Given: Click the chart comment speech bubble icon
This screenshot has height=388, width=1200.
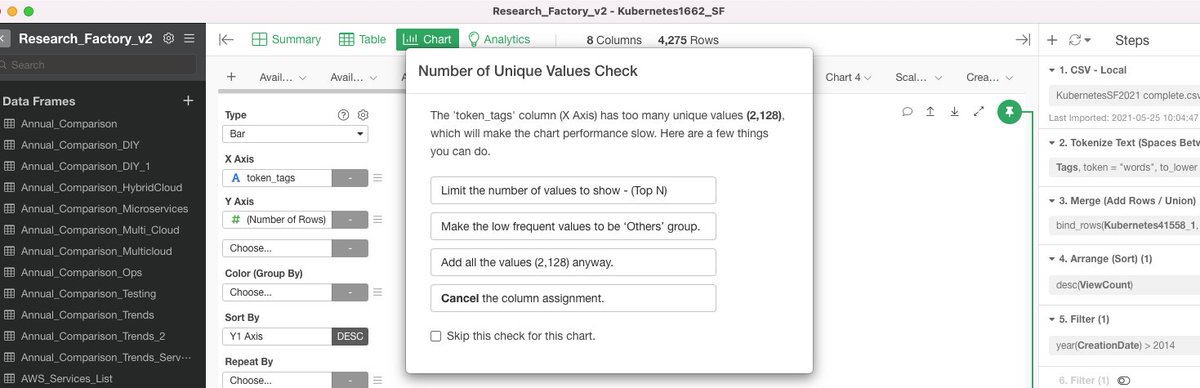Looking at the screenshot, I should [907, 112].
